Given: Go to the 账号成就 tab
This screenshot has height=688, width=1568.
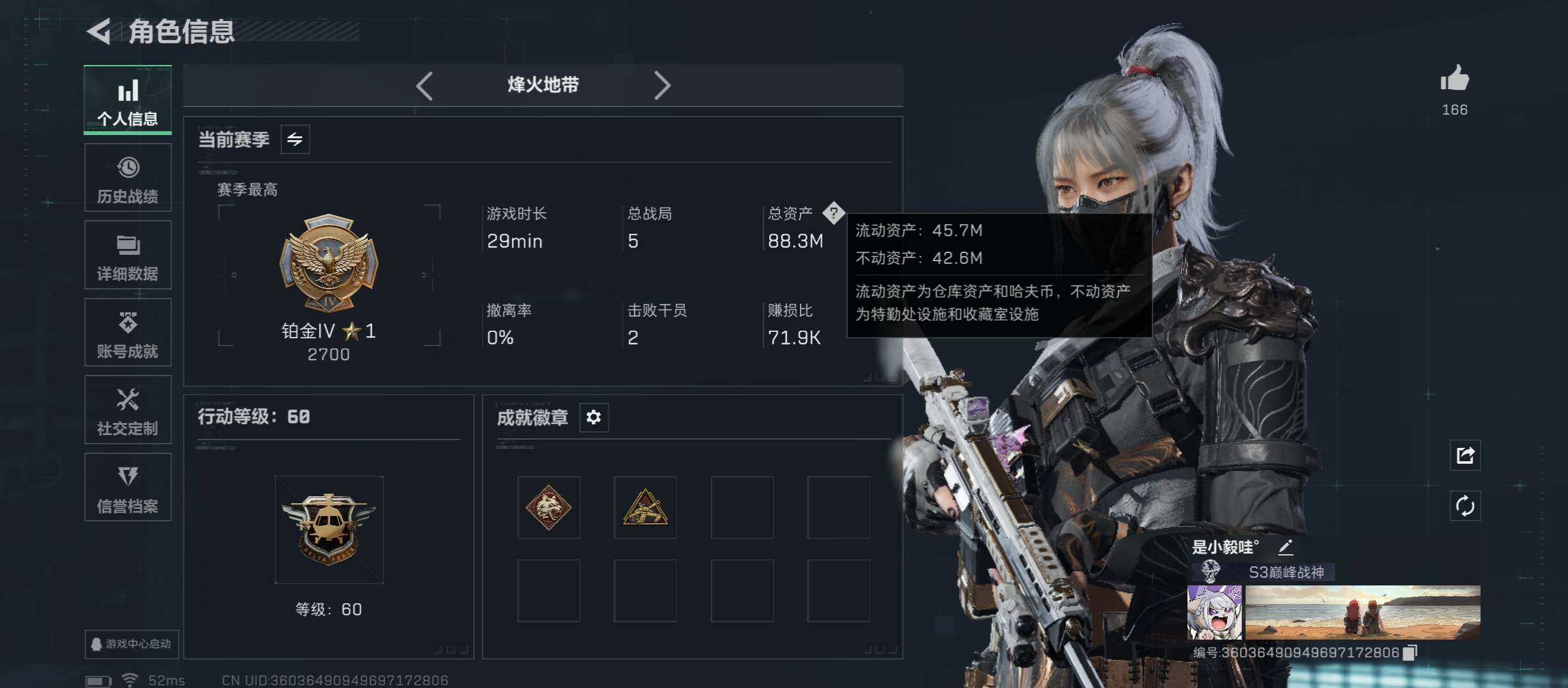Looking at the screenshot, I should click(127, 333).
